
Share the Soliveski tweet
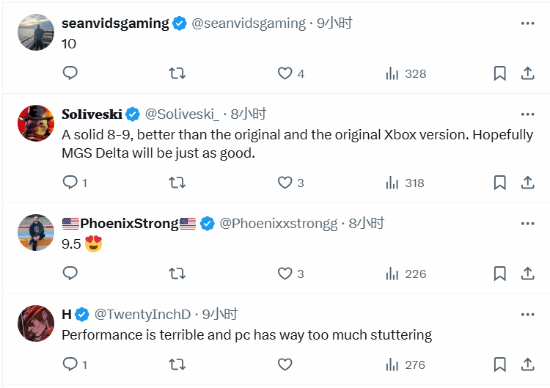527,183
